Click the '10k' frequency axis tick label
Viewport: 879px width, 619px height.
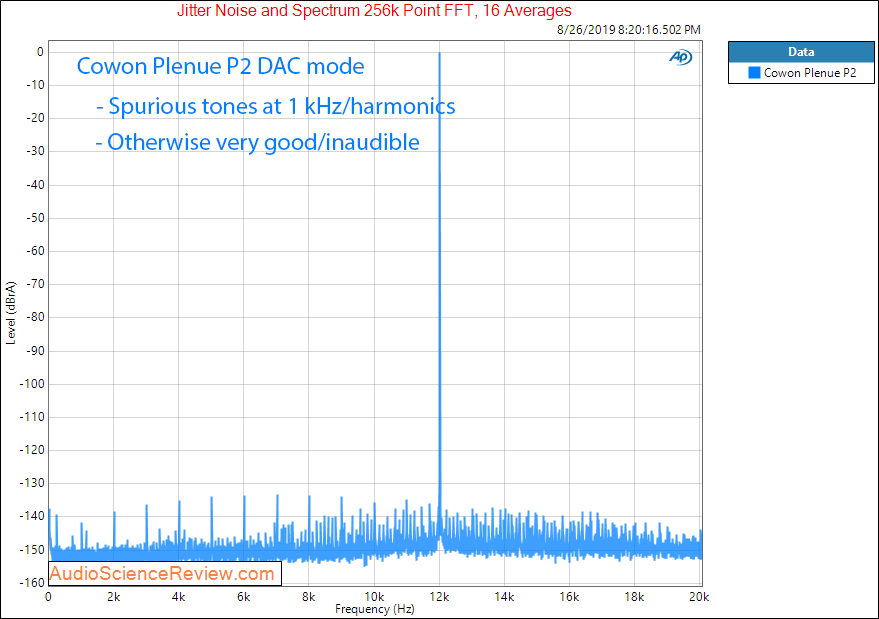pyautogui.click(x=374, y=597)
